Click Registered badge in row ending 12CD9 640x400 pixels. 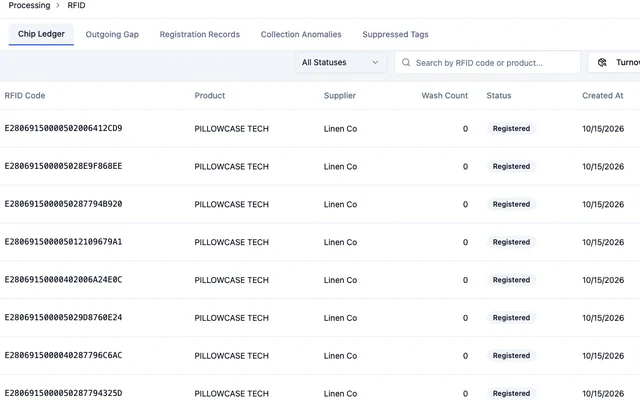coord(511,129)
